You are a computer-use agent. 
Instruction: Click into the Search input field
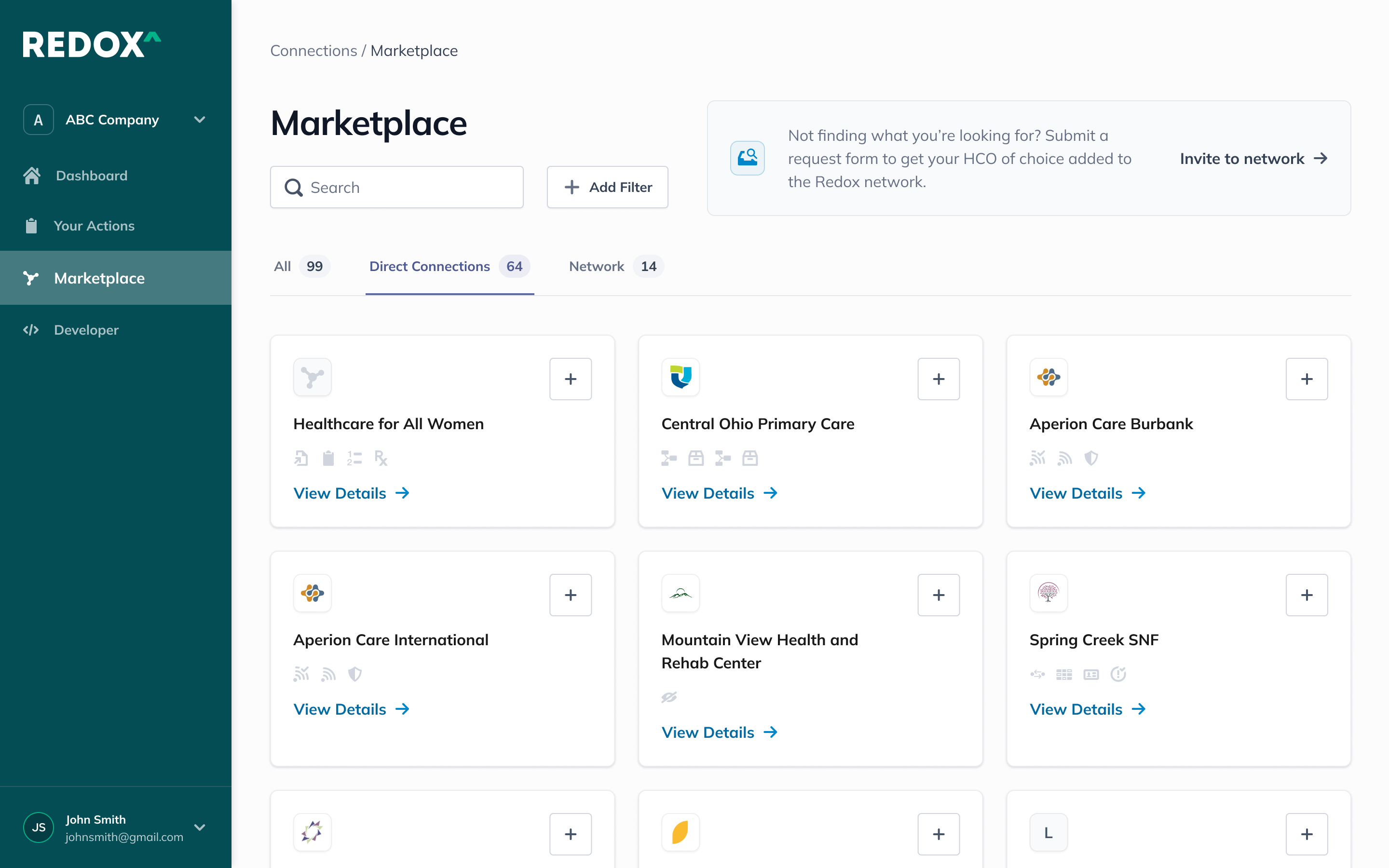coord(396,187)
